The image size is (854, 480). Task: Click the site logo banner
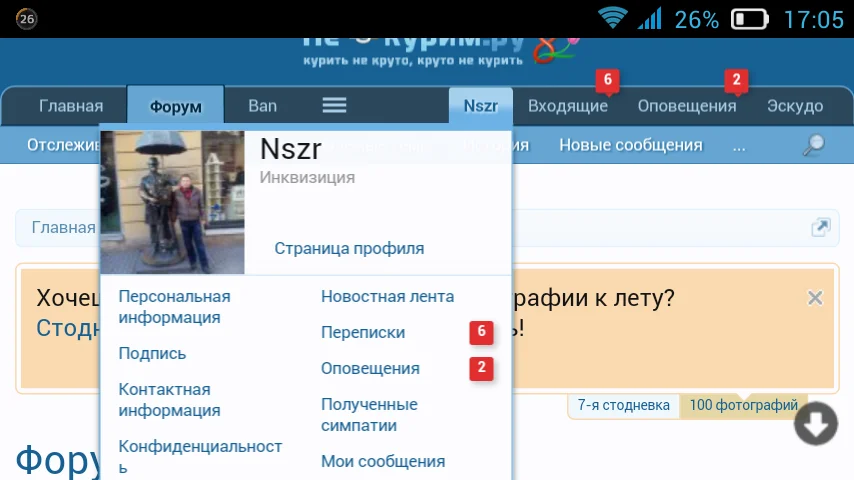pos(439,52)
